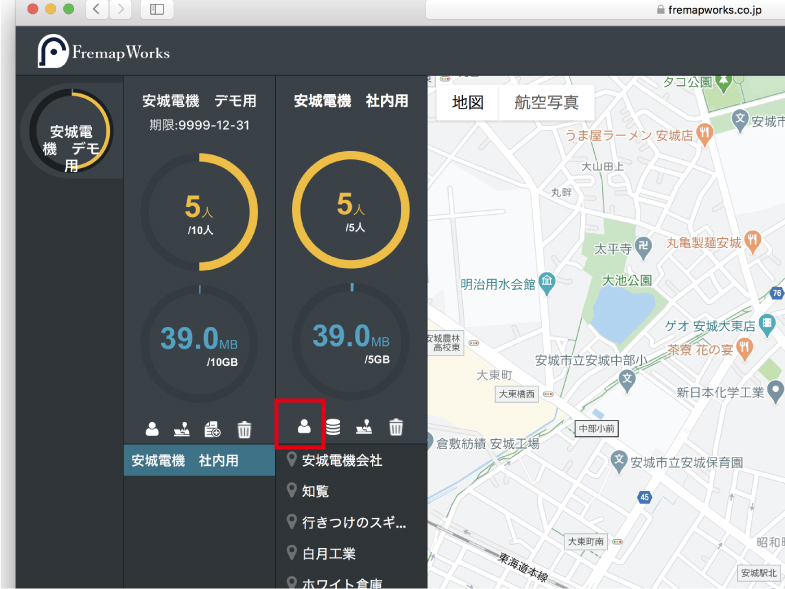Click the FremapWorks logo
This screenshot has height=589, width=785.
(104, 52)
